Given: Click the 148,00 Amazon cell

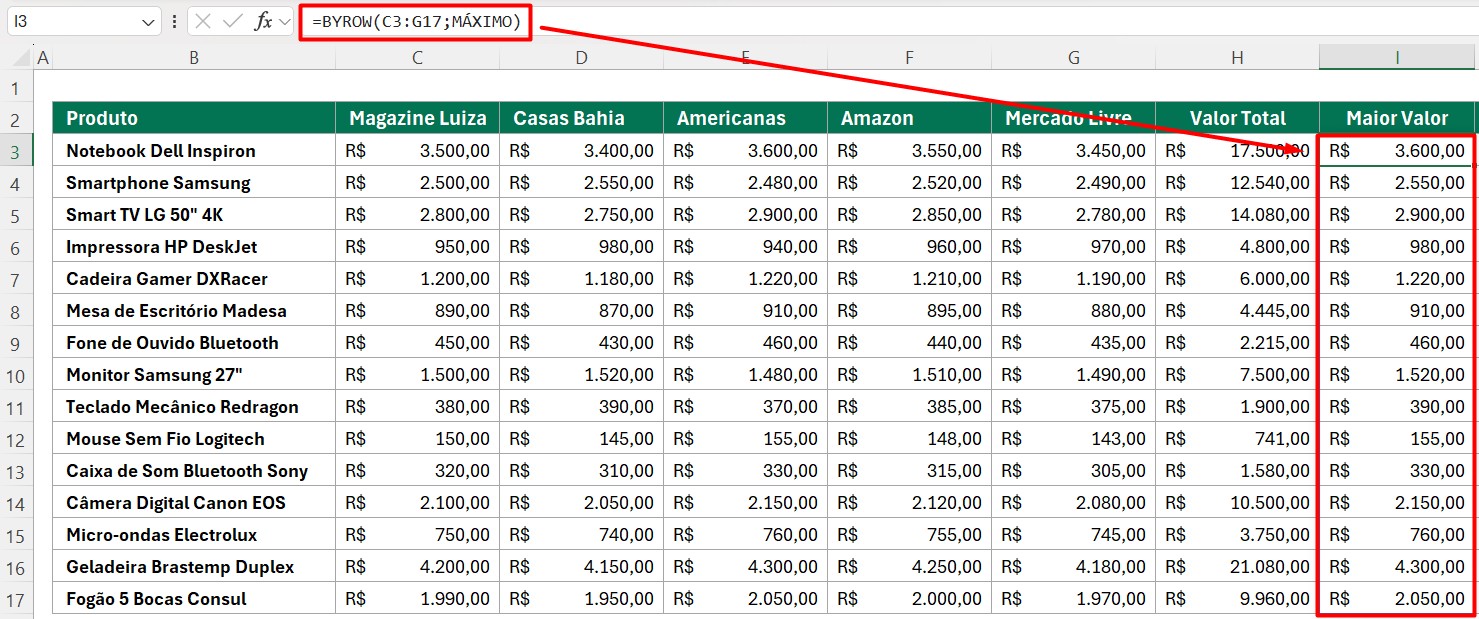Looking at the screenshot, I should pos(909,439).
